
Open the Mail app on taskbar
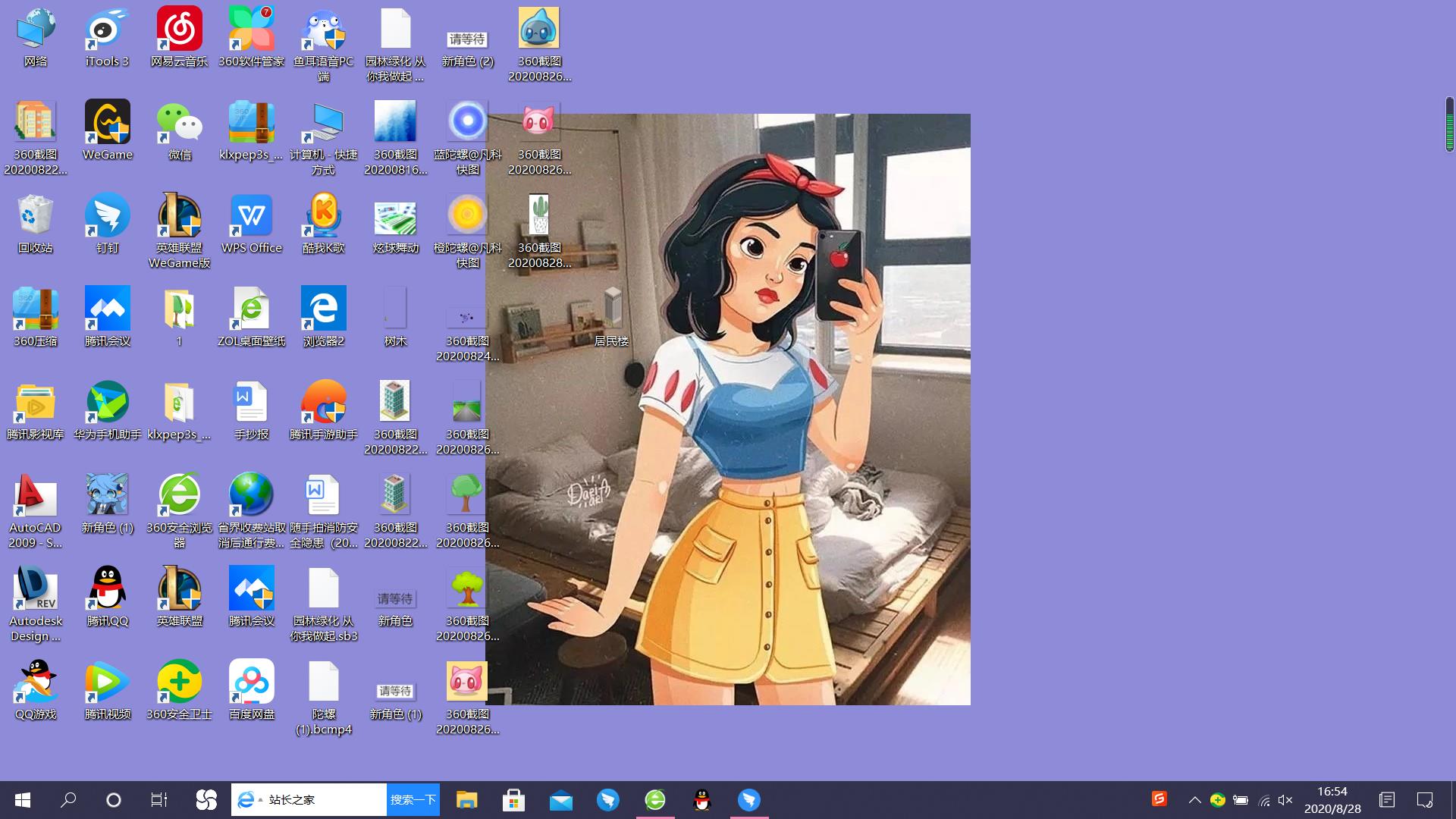[561, 800]
